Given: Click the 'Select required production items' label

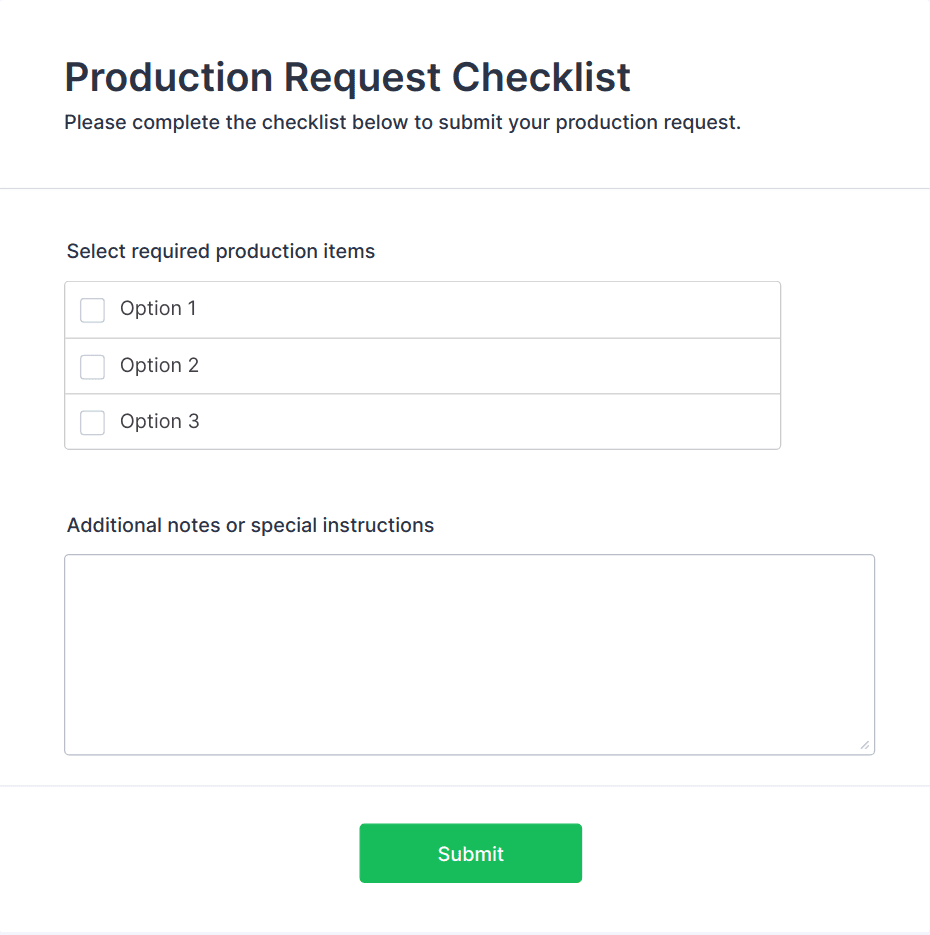Looking at the screenshot, I should [x=221, y=252].
